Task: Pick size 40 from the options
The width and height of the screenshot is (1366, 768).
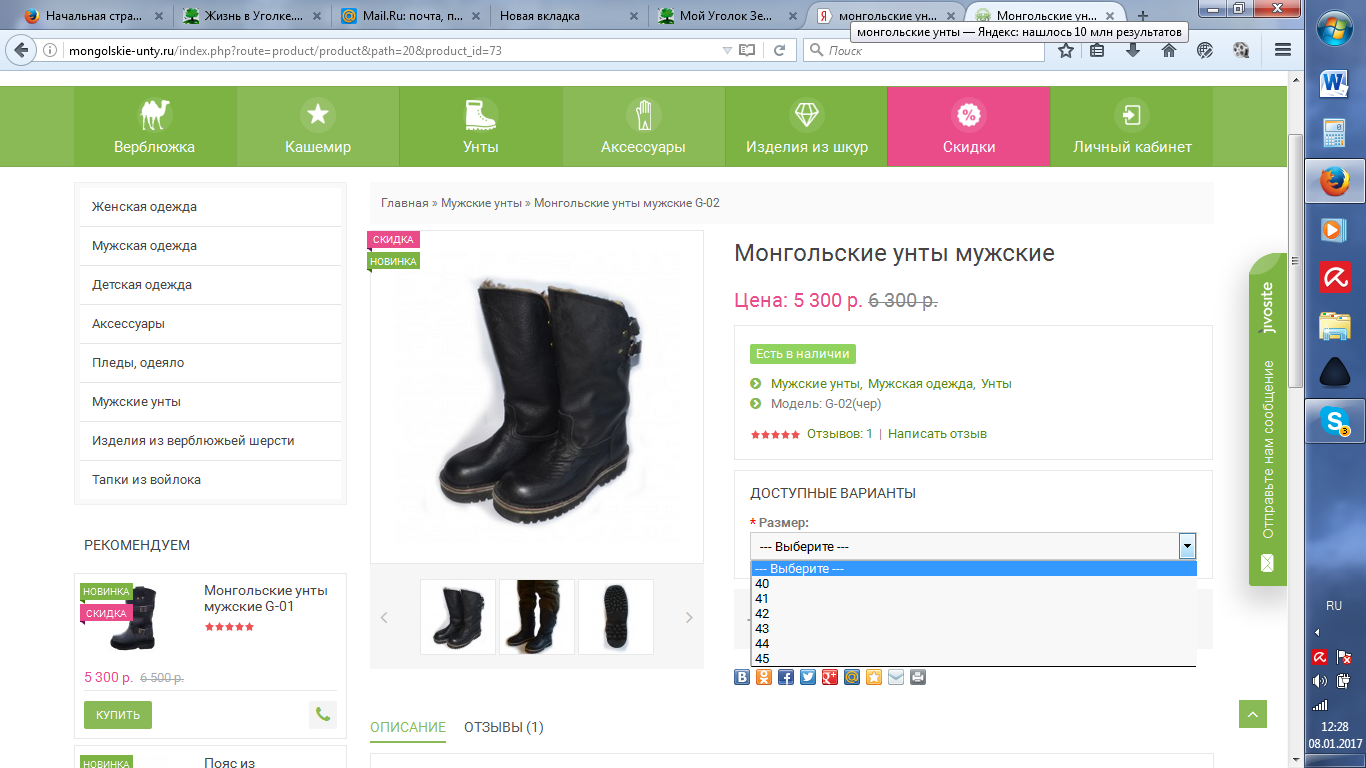Action: [x=762, y=584]
